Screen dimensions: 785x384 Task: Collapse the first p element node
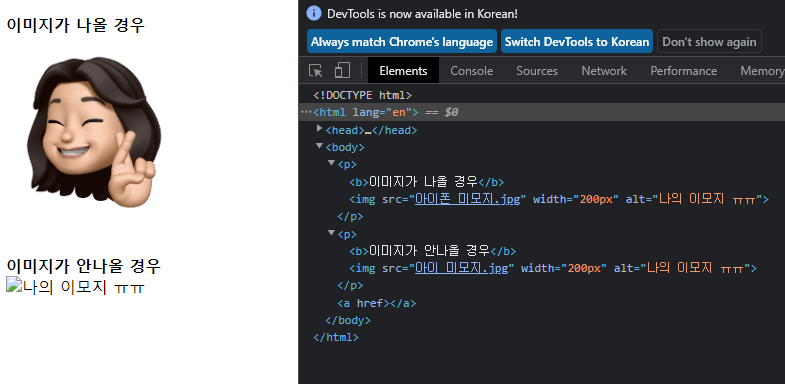point(331,163)
